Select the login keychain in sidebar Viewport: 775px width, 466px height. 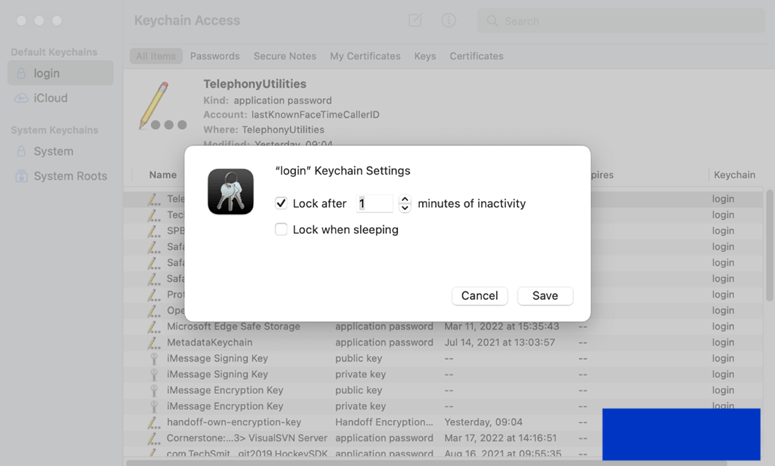click(60, 73)
